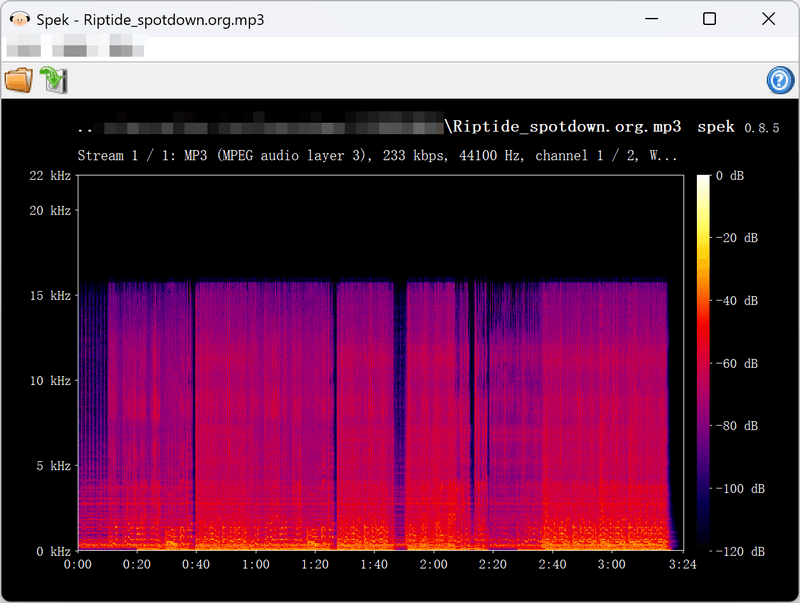
Task: Click the '2:40' time axis label
Action: click(553, 565)
